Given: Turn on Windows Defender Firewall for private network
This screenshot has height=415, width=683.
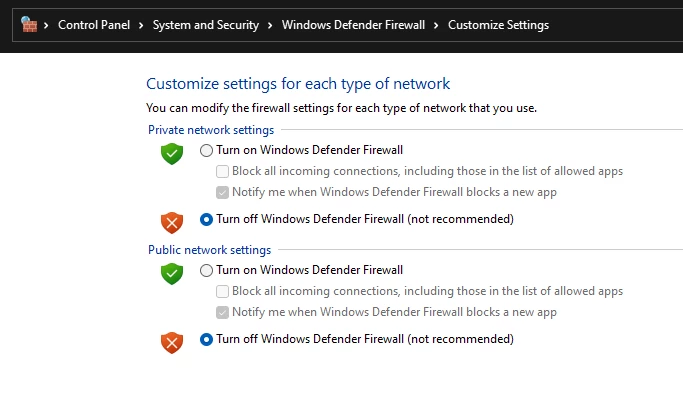Looking at the screenshot, I should (207, 150).
